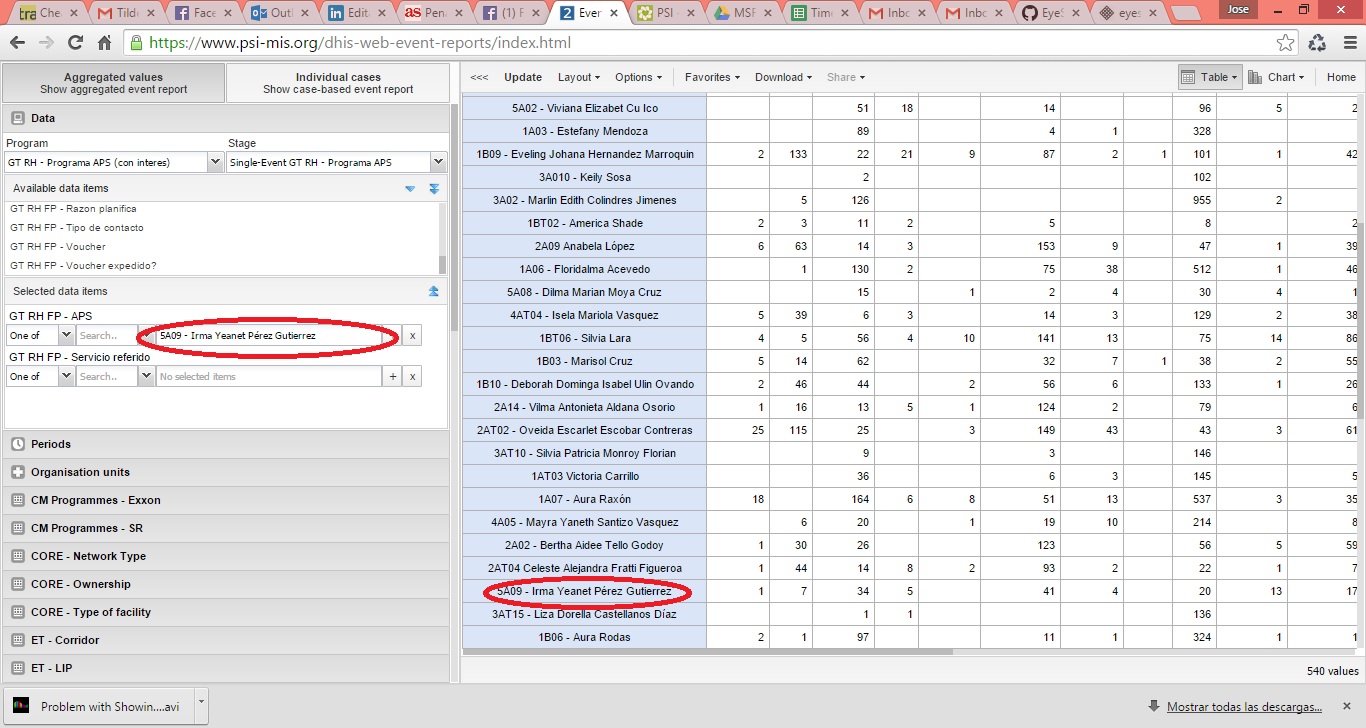The width and height of the screenshot is (1366, 728).
Task: Click the Home link in the toolbar
Action: click(1341, 77)
